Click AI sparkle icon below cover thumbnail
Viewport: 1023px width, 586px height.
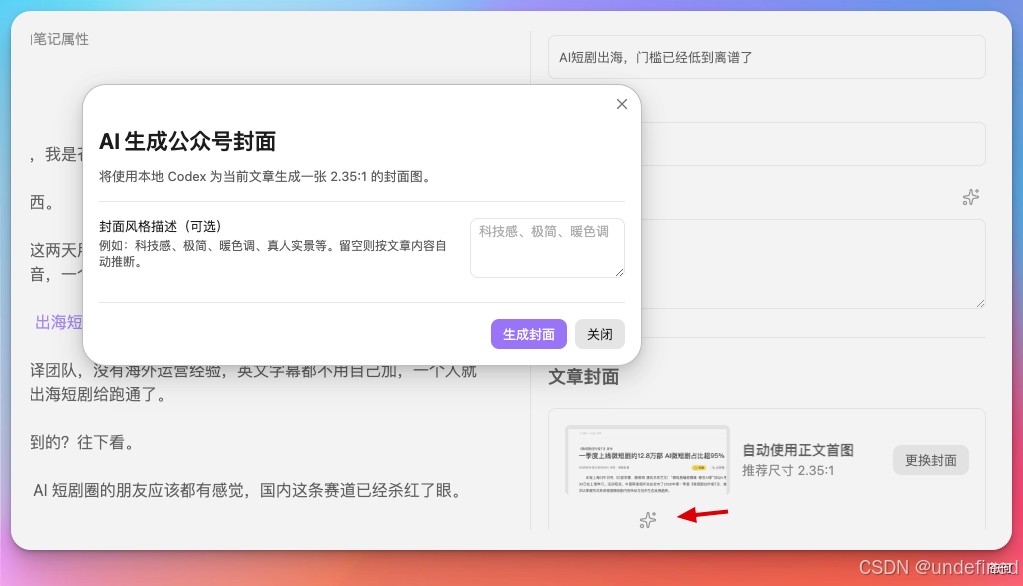point(648,520)
